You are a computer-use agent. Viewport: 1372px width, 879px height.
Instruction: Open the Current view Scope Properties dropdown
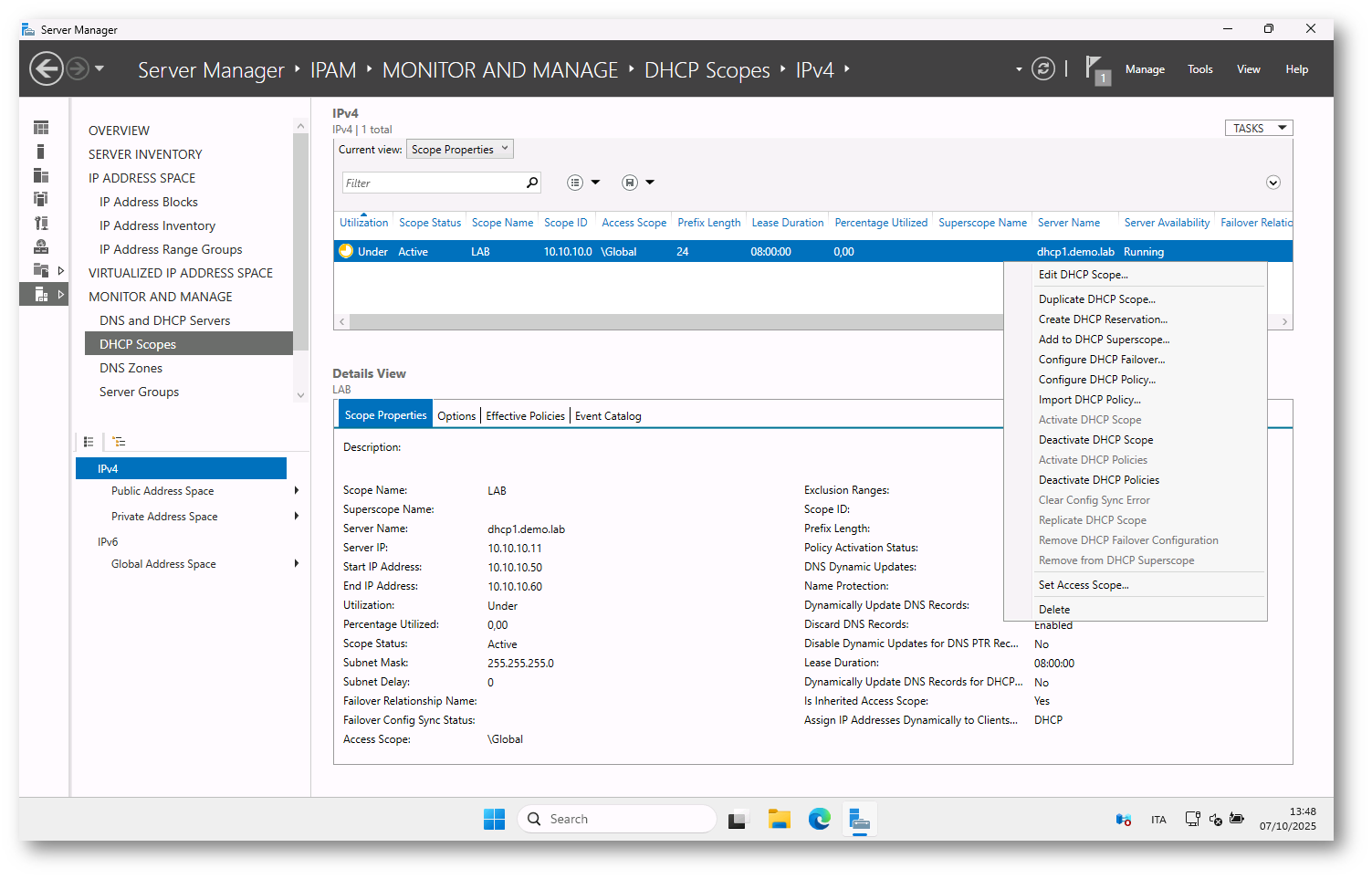(460, 150)
